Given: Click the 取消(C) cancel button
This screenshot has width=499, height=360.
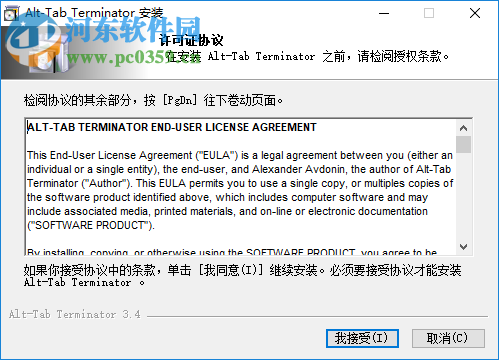Looking at the screenshot, I should (448, 338).
